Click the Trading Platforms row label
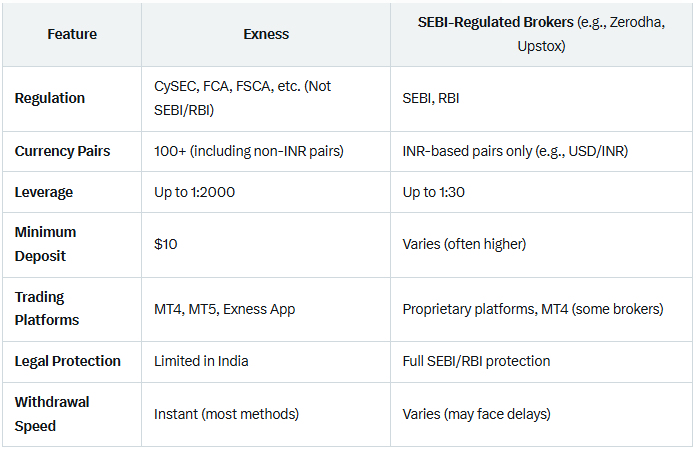This screenshot has width=698, height=451. (x=47, y=309)
